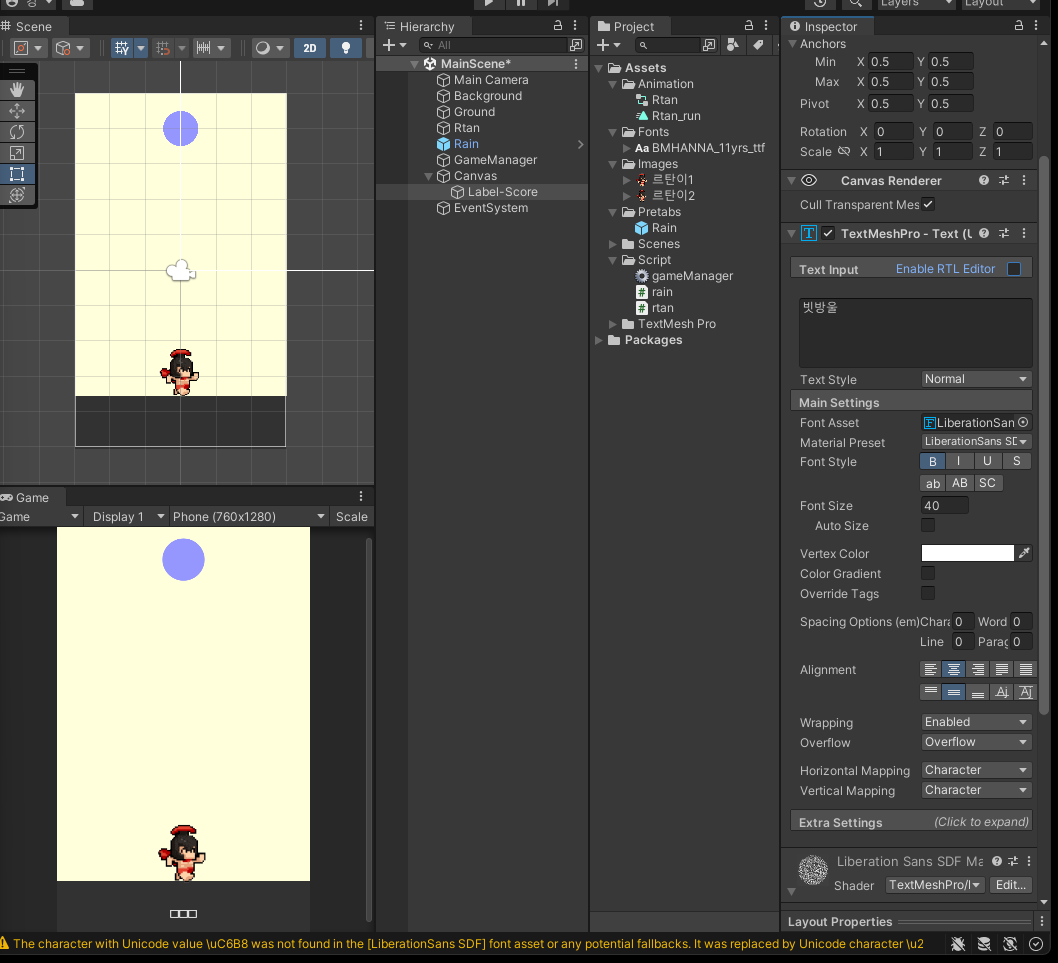
Task: Collapse MainScene in Hierarchy
Action: (414, 64)
